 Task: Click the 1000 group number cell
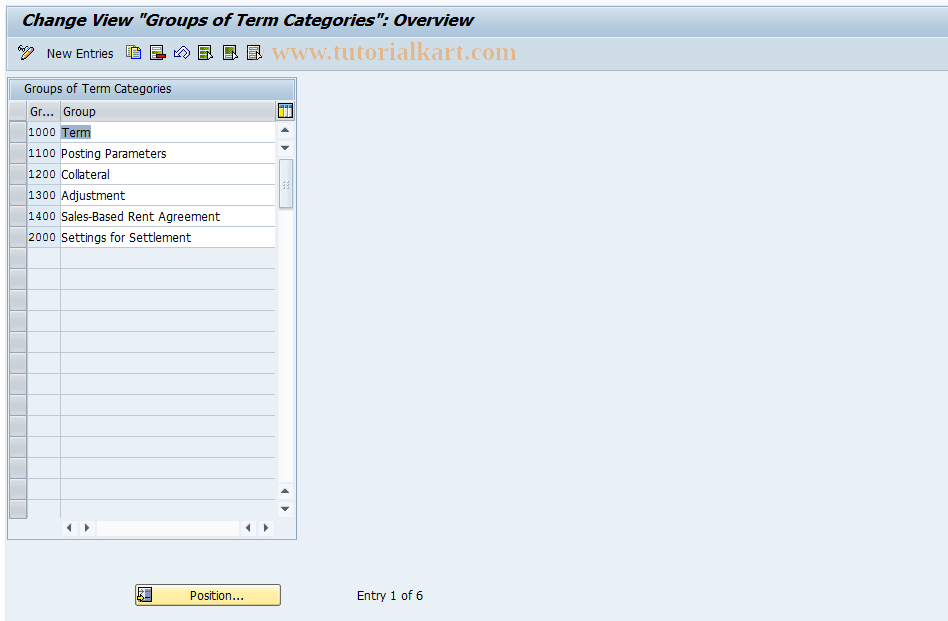43,132
